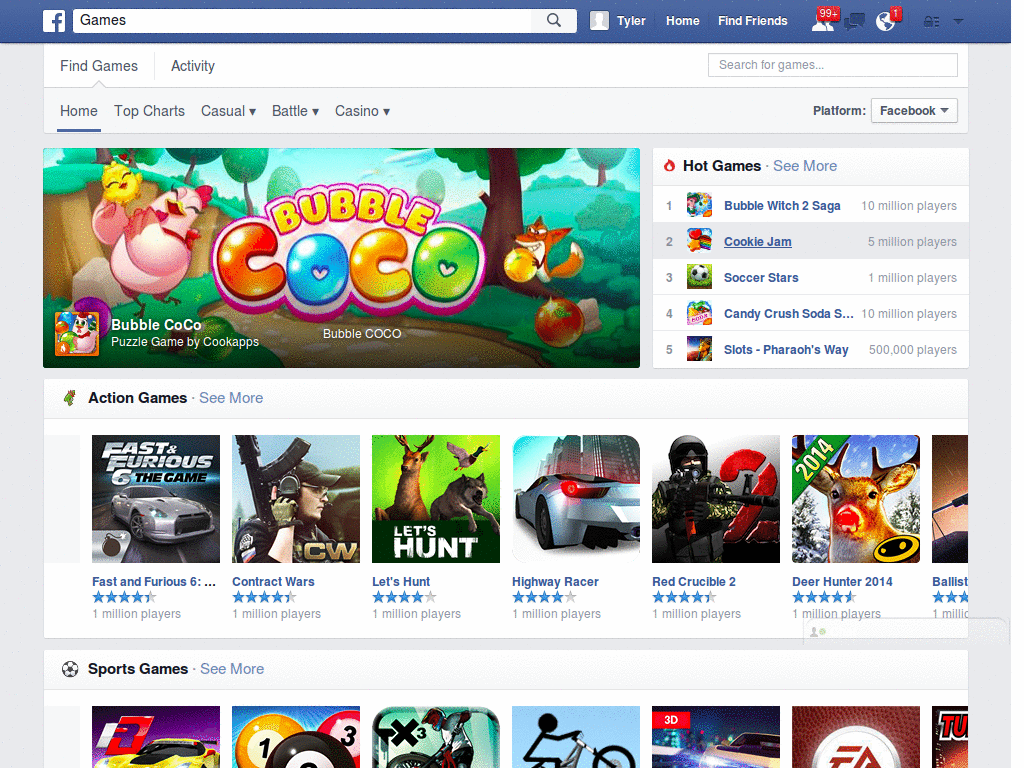Click See More next to Sports Games
This screenshot has height=768, width=1024.
232,669
